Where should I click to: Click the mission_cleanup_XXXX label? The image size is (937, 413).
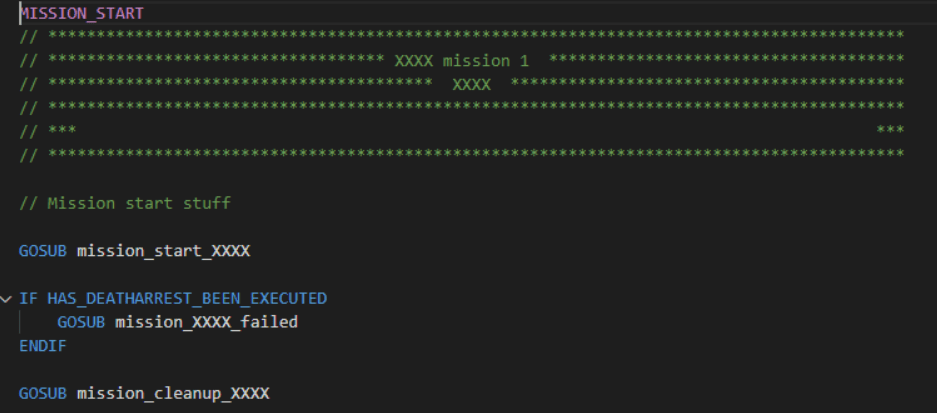click(173, 393)
